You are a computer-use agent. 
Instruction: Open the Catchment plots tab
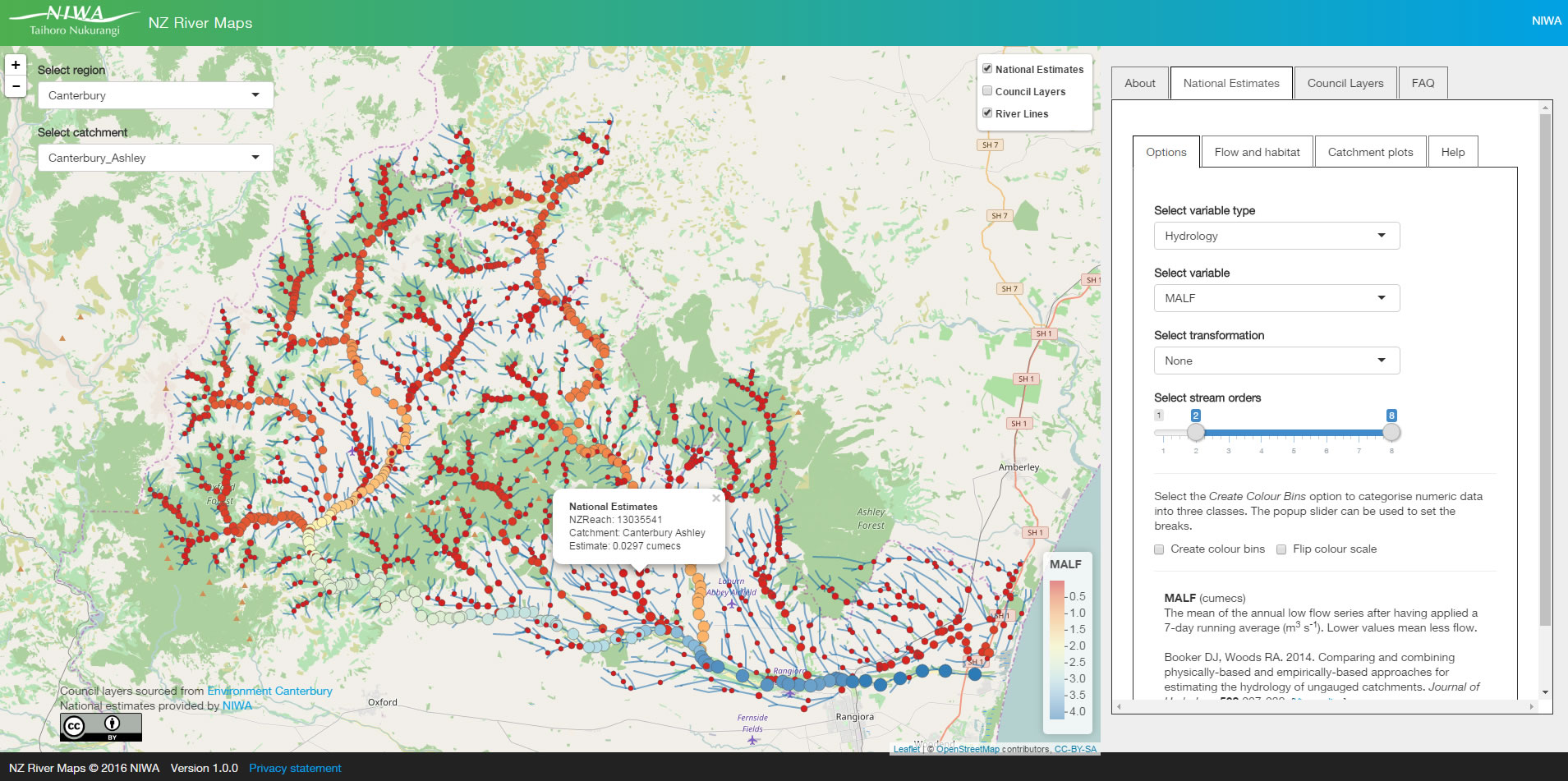[1370, 151]
